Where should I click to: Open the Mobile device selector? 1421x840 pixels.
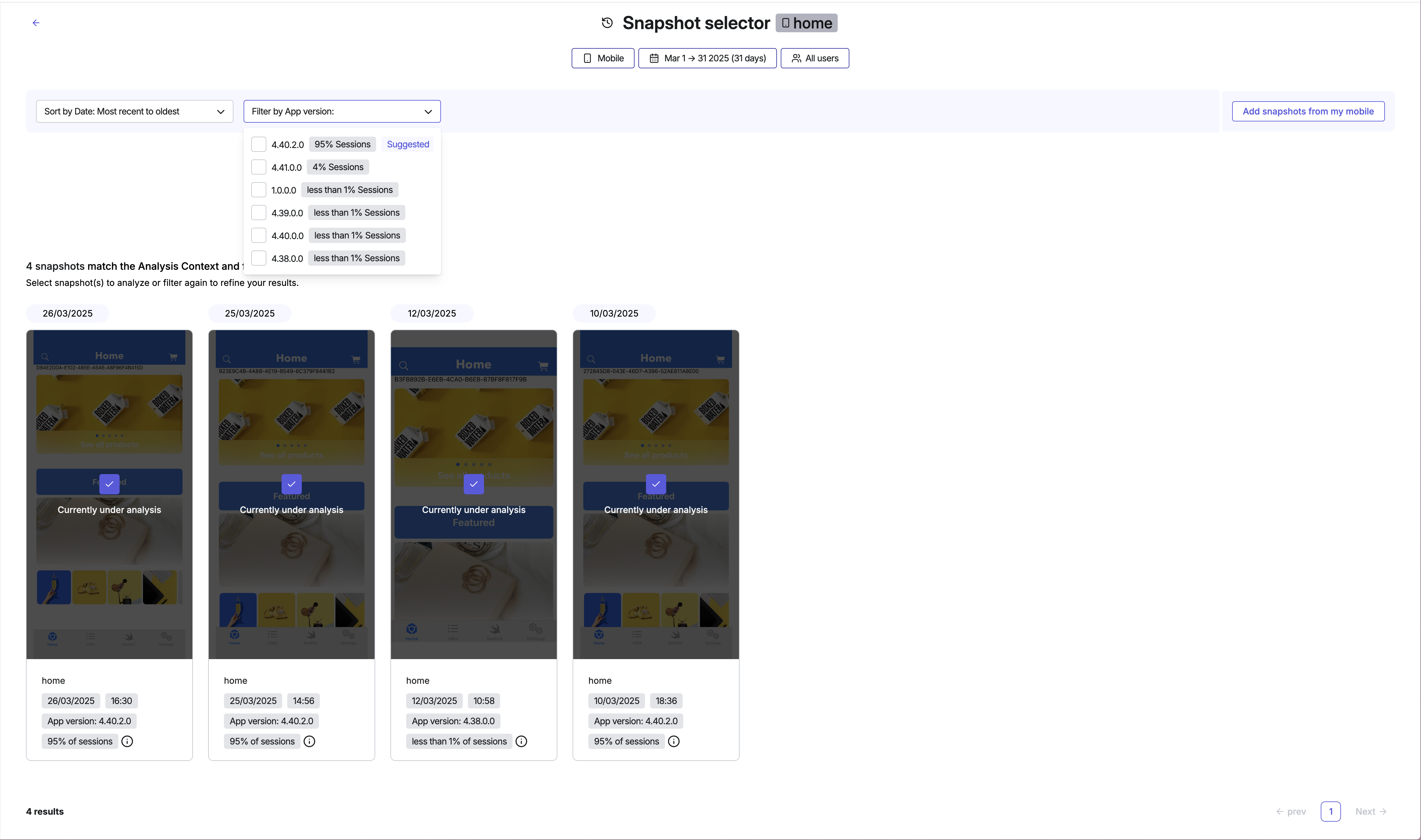[603, 58]
